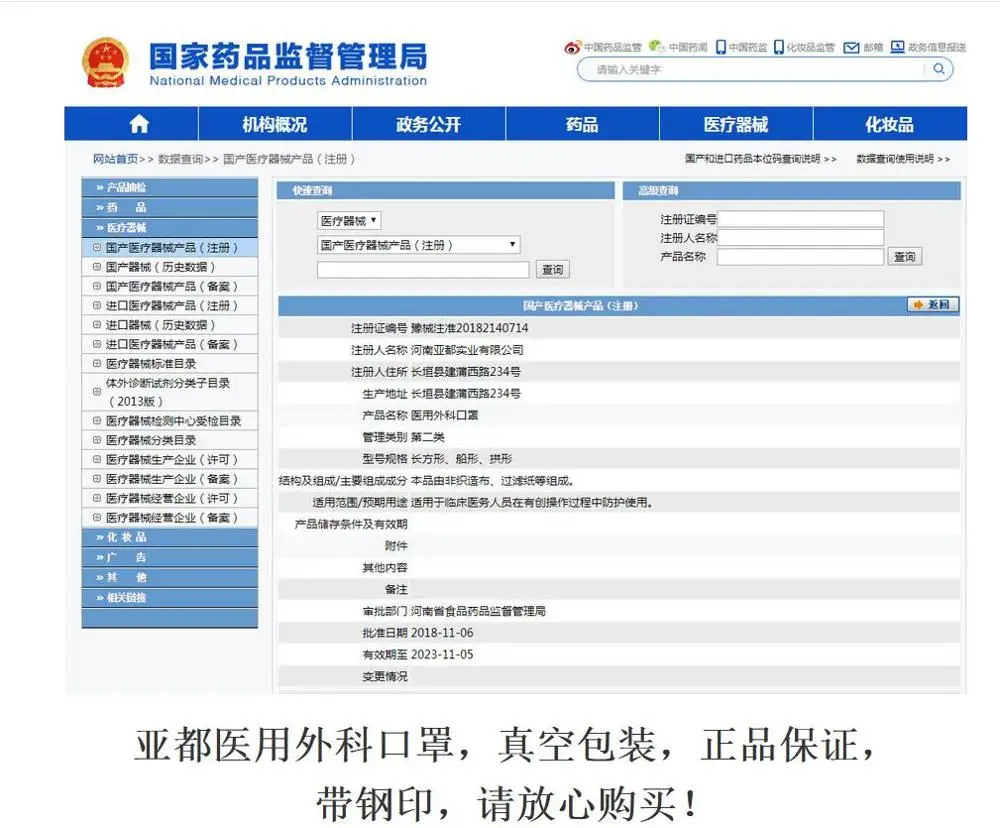Select 医疗器械标准目录 in sidebar

pos(170,364)
